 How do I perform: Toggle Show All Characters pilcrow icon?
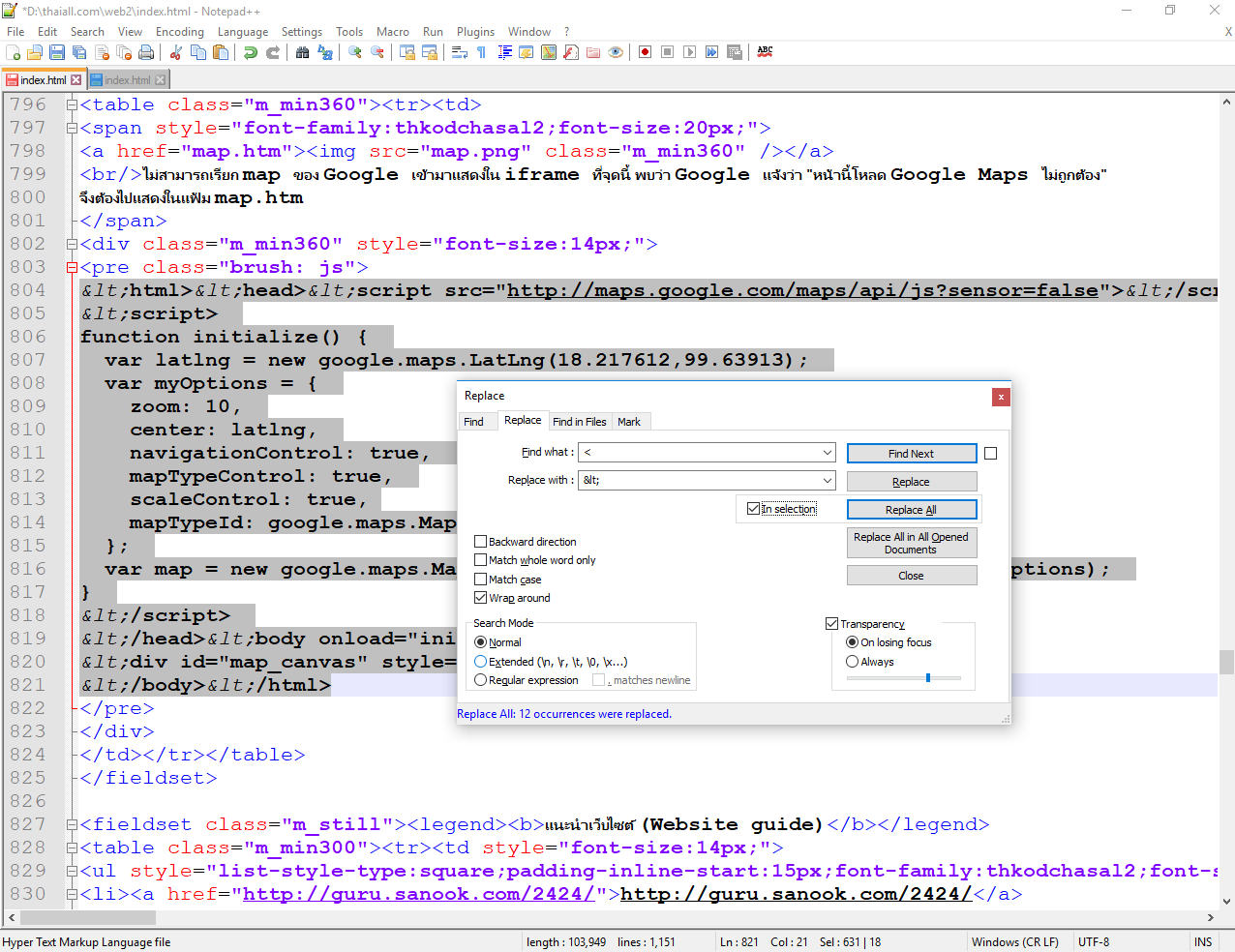tap(481, 52)
